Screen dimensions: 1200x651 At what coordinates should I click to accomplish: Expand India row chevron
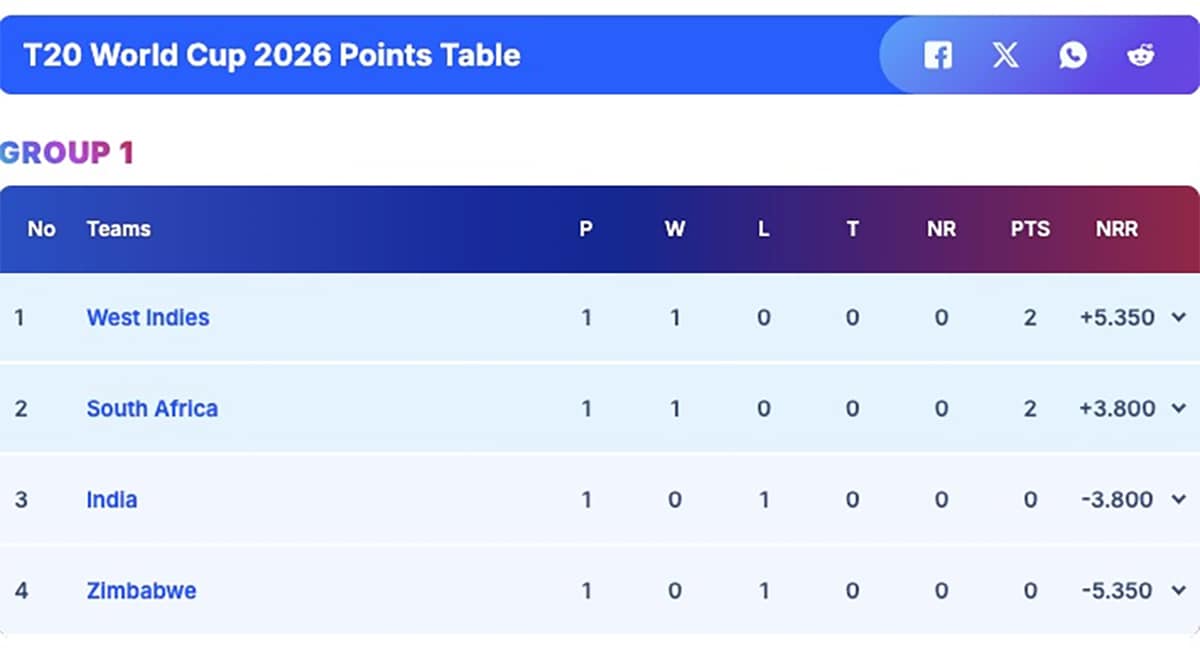tap(1178, 500)
